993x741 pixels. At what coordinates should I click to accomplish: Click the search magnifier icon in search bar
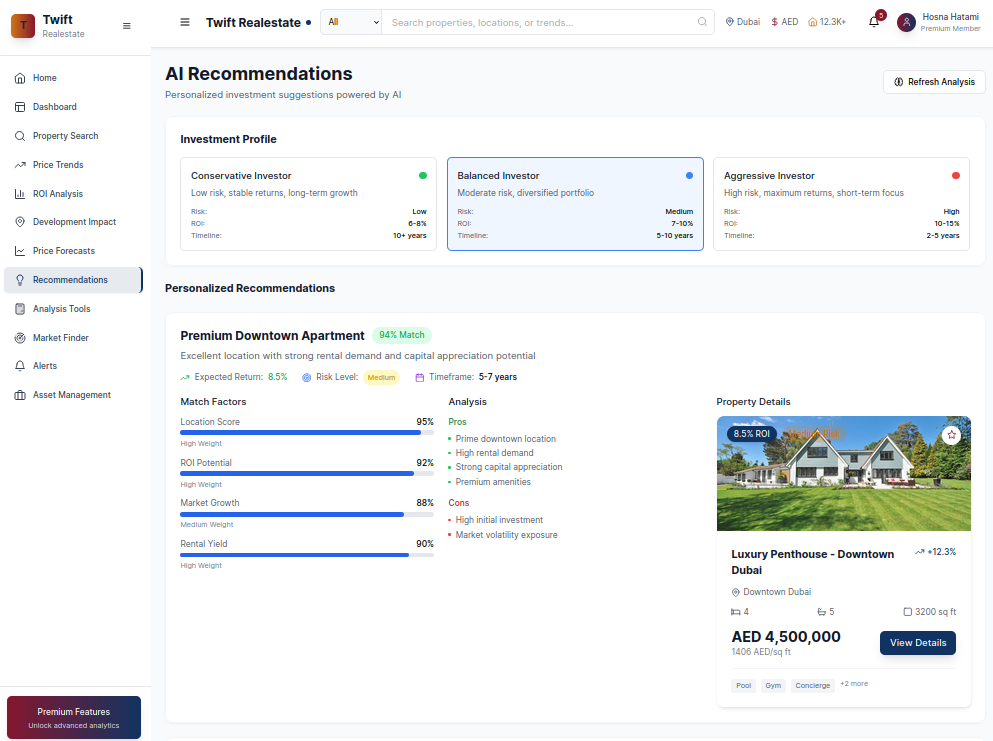coord(702,22)
